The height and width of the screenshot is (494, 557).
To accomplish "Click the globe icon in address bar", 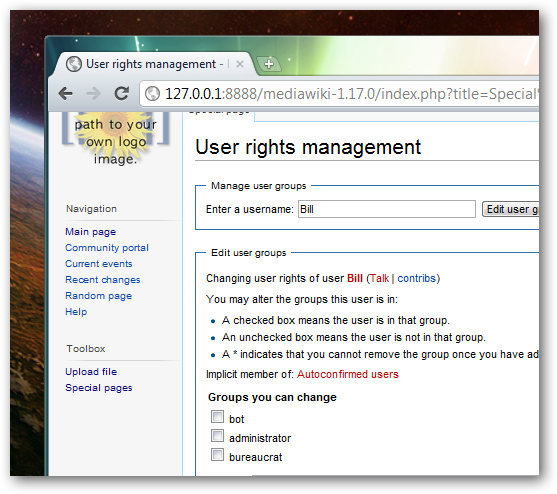I will (153, 94).
